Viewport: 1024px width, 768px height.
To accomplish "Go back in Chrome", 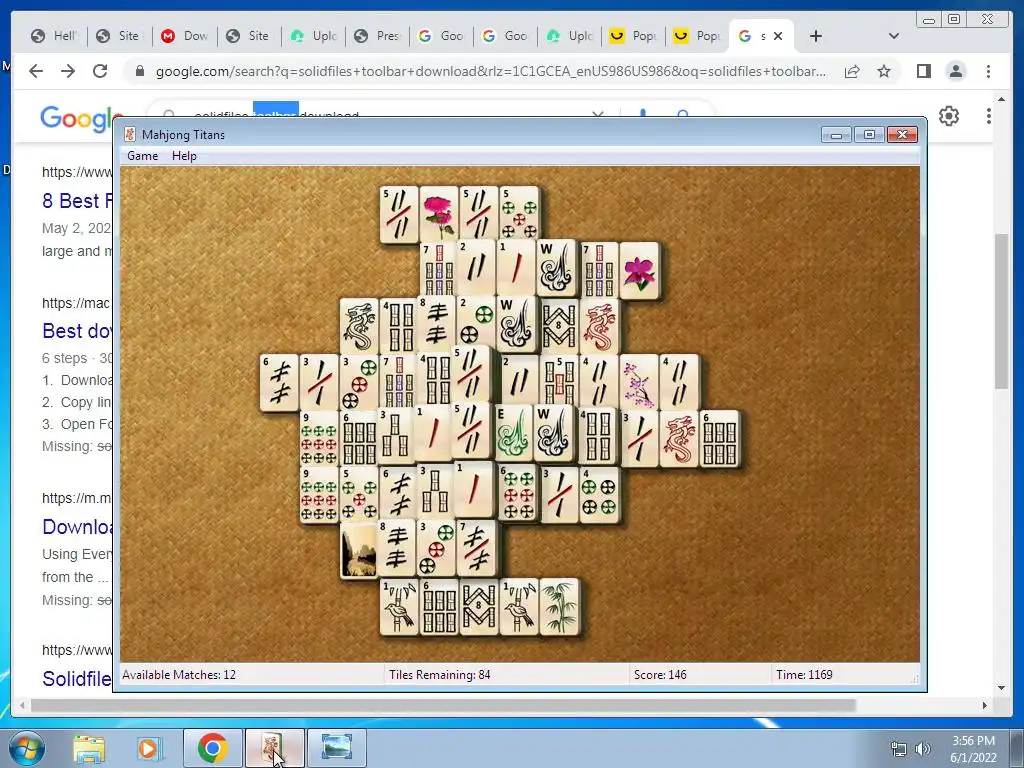I will click(x=36, y=71).
